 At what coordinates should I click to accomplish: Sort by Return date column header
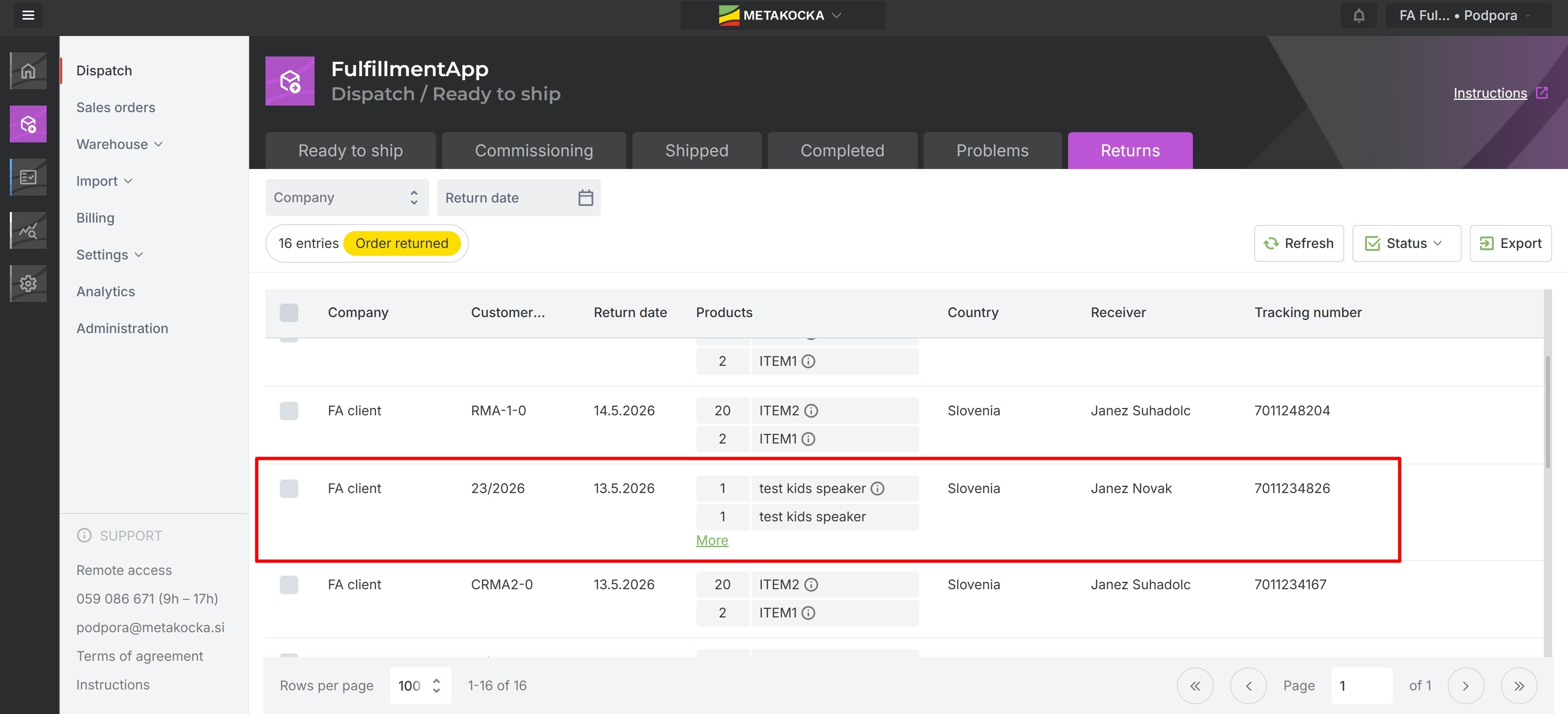[630, 312]
